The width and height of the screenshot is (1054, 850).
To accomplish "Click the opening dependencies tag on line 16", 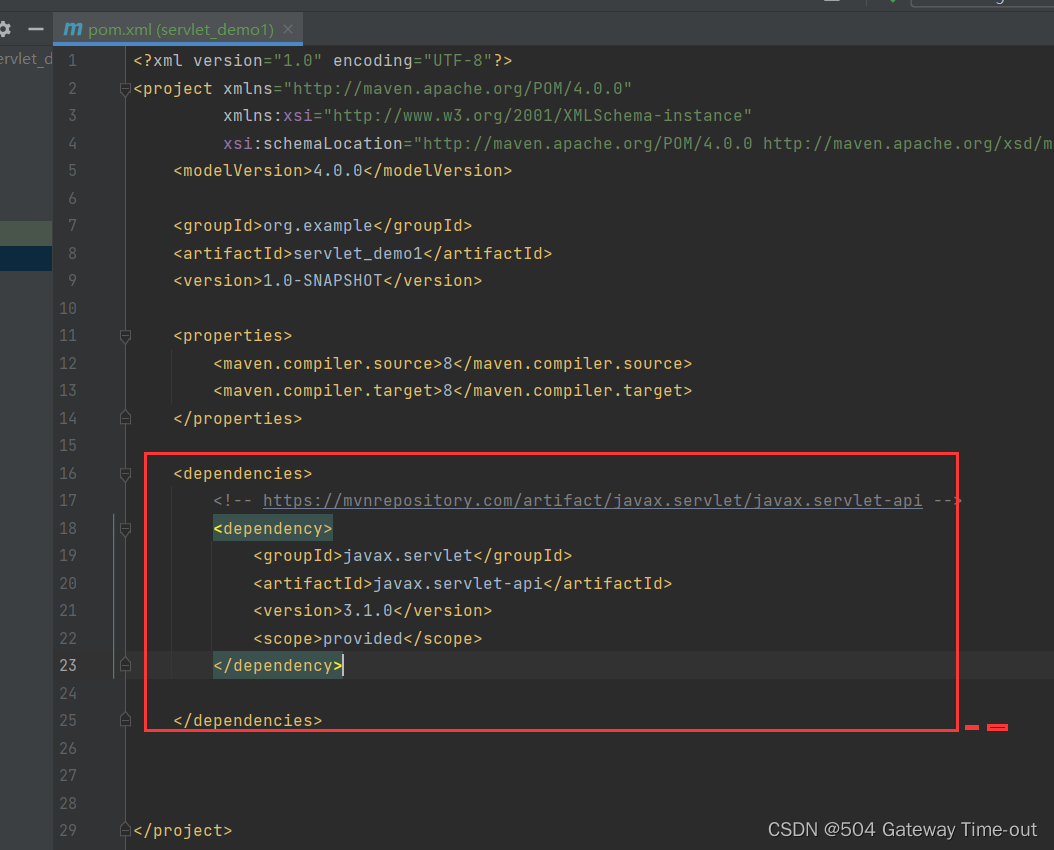I will click(x=243, y=474).
